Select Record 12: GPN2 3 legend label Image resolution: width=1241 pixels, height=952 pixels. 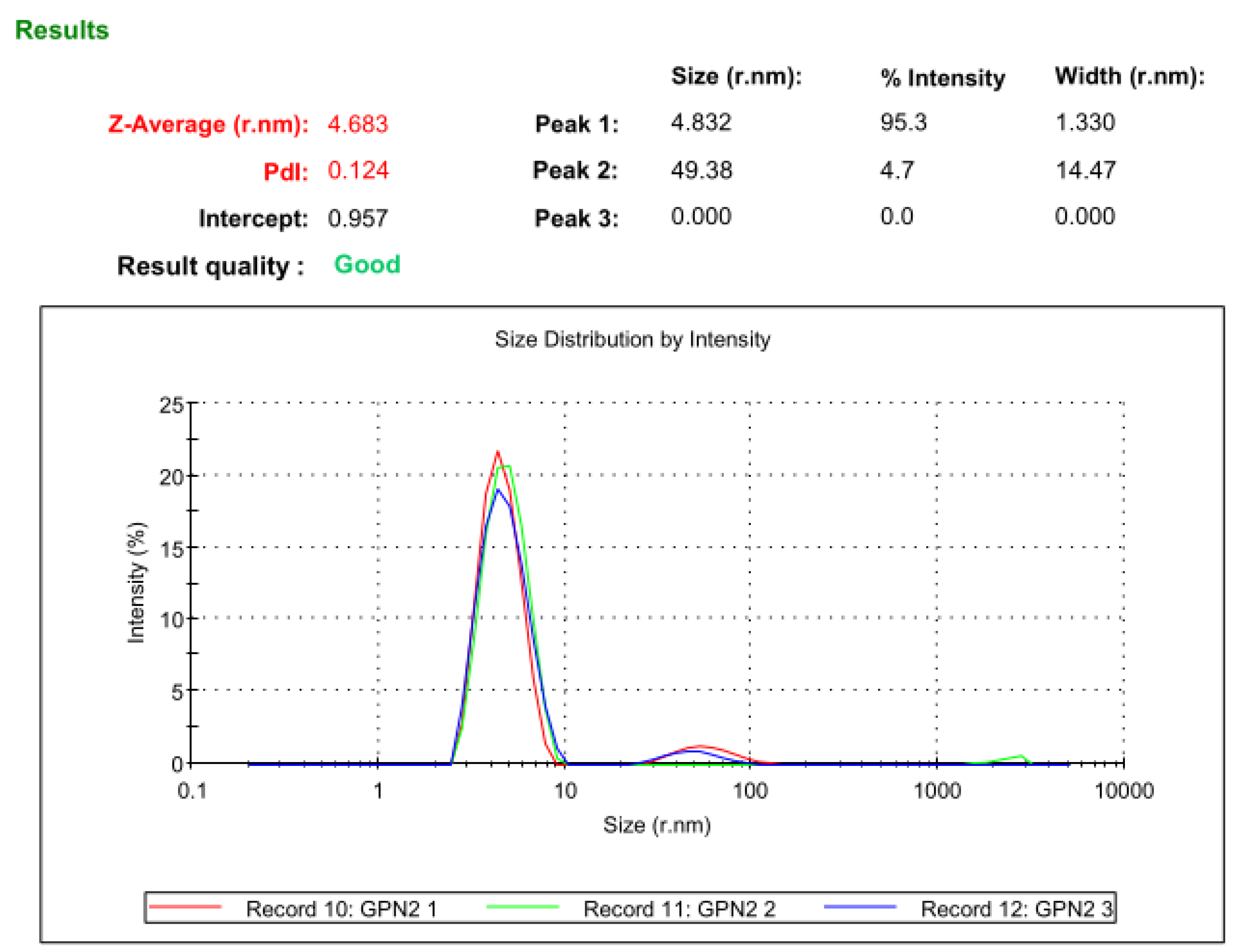coord(1016,909)
